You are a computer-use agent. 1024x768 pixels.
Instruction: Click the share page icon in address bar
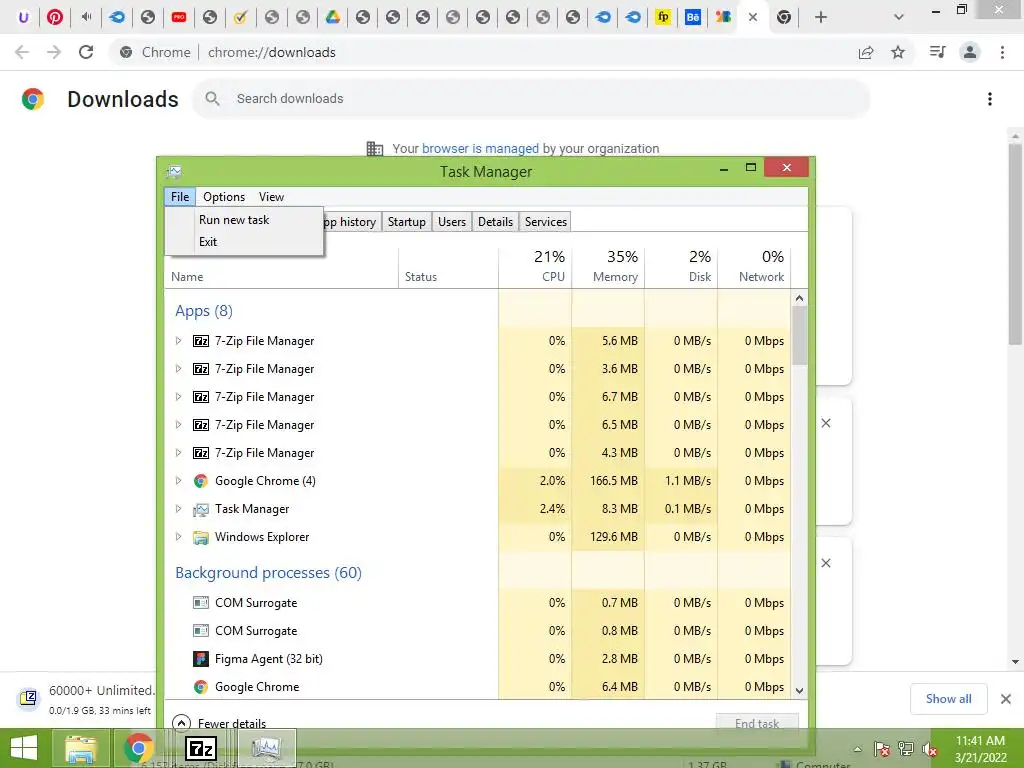866,52
